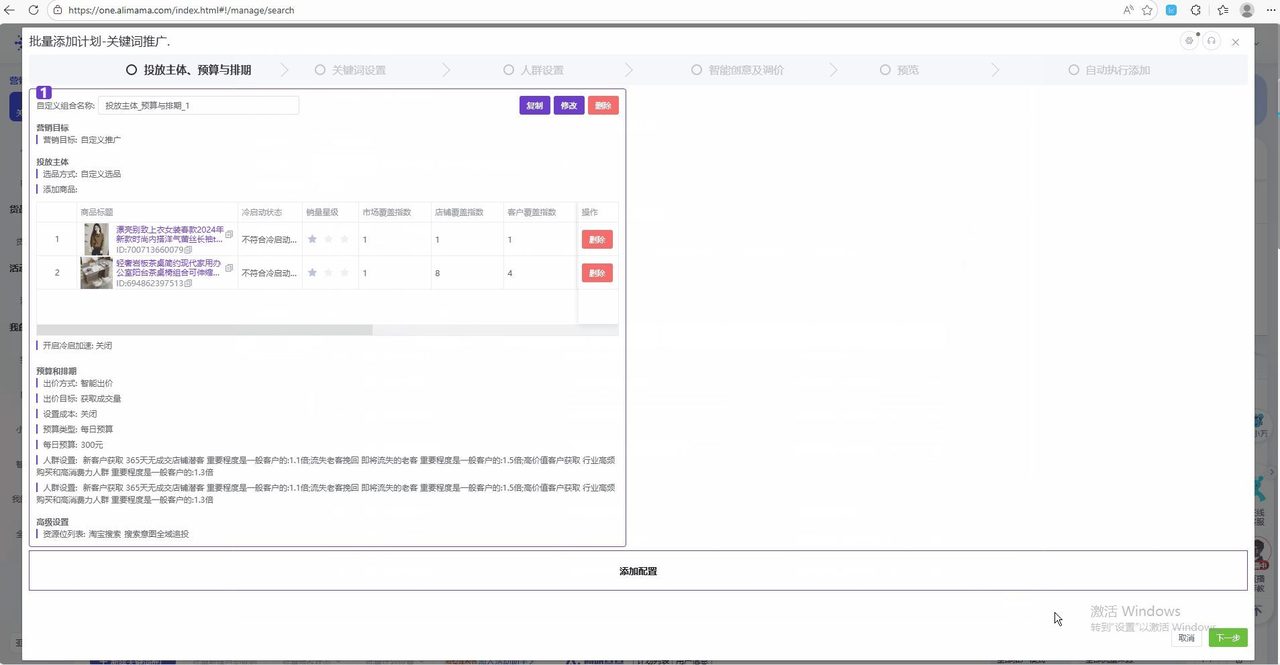Open product link 漂亮别致上衣女装春款2024年

170,235
